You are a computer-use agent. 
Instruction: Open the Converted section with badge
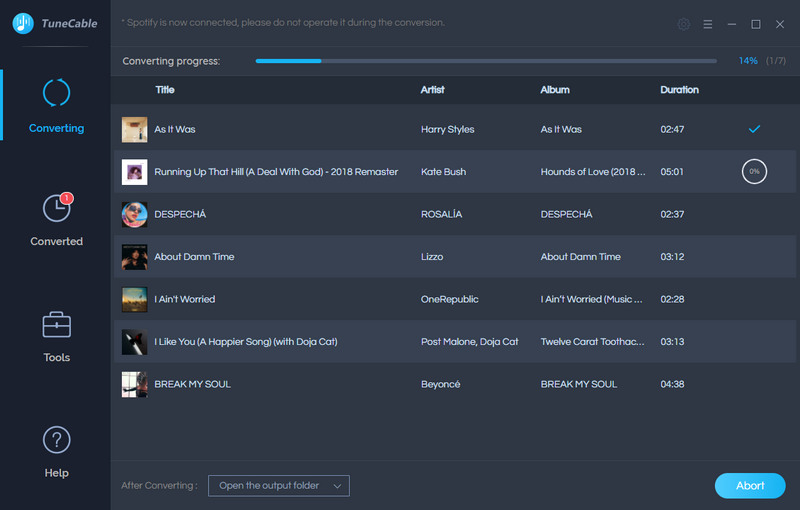(56, 220)
